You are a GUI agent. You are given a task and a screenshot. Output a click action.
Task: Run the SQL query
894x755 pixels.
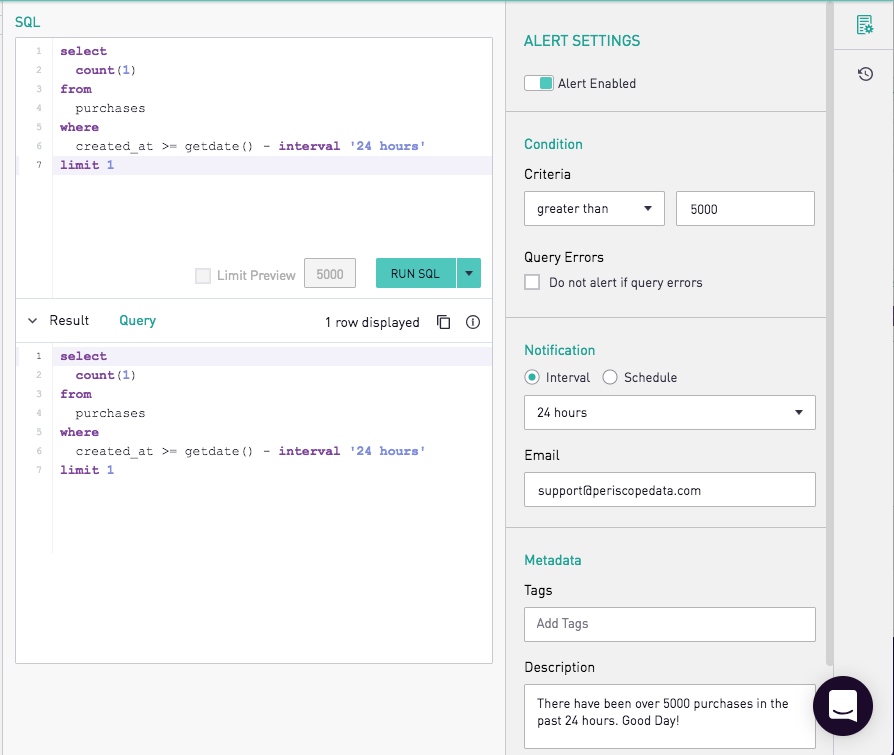point(416,273)
